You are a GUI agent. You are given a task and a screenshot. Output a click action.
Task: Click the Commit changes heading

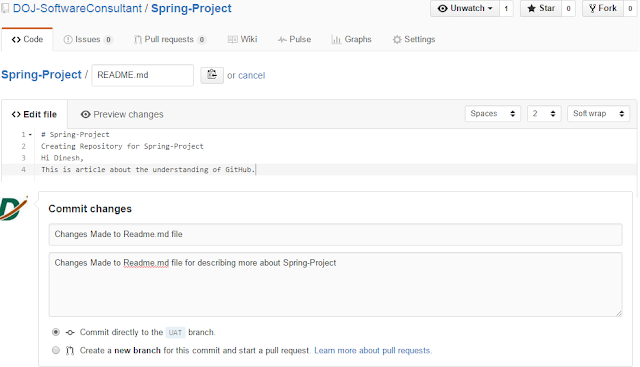(90, 209)
